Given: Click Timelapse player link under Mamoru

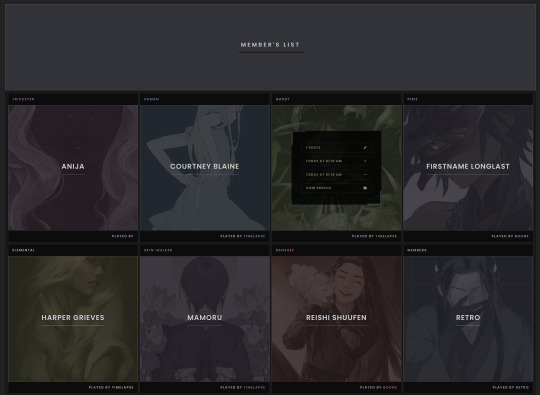Looking at the screenshot, I should tap(255, 387).
